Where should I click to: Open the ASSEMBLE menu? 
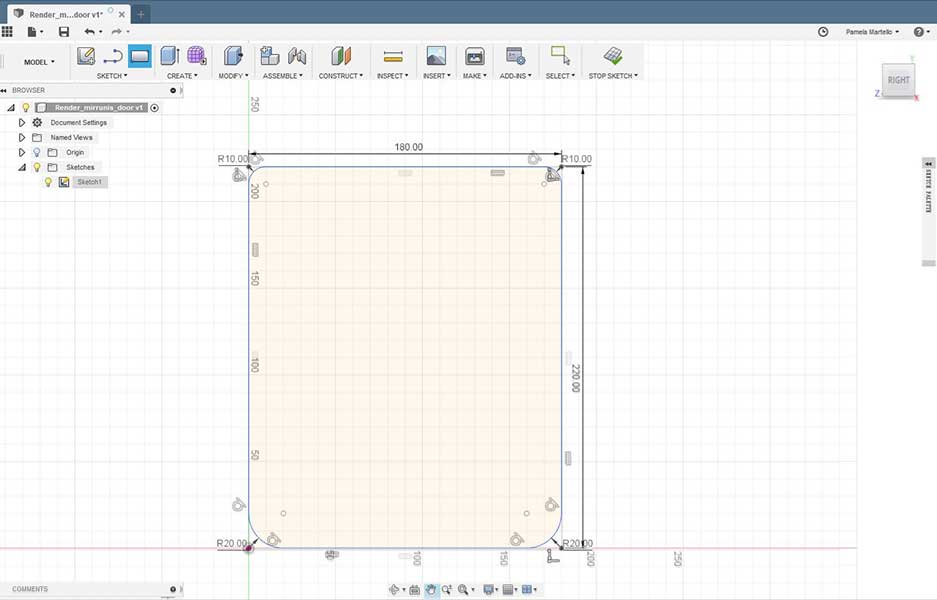pos(283,76)
